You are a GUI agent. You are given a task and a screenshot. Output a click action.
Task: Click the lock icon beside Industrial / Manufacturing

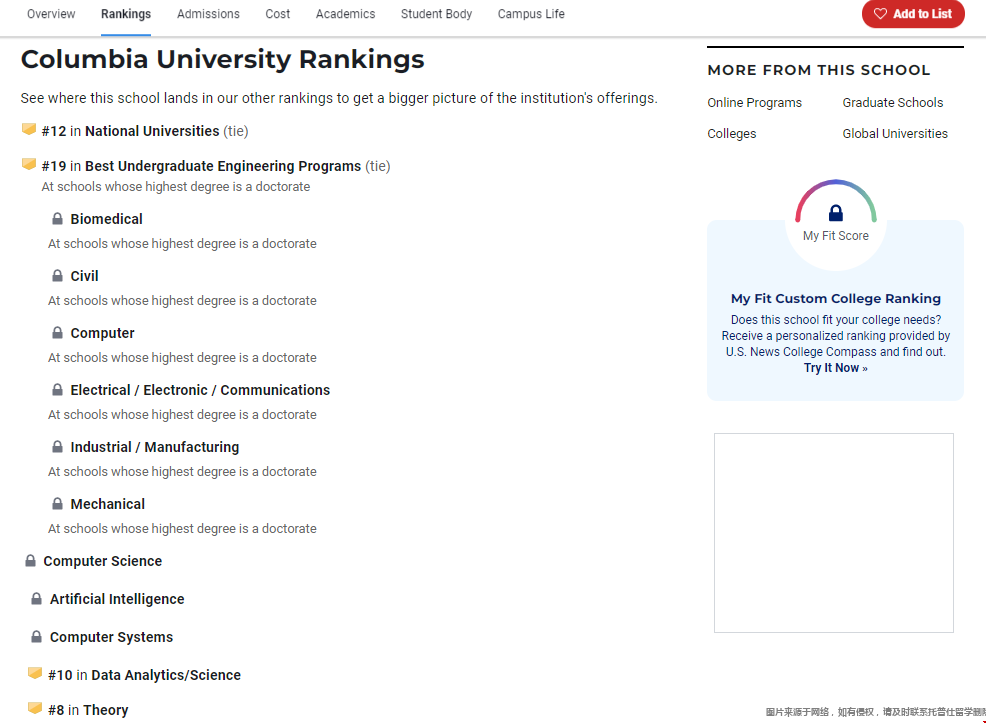(57, 447)
